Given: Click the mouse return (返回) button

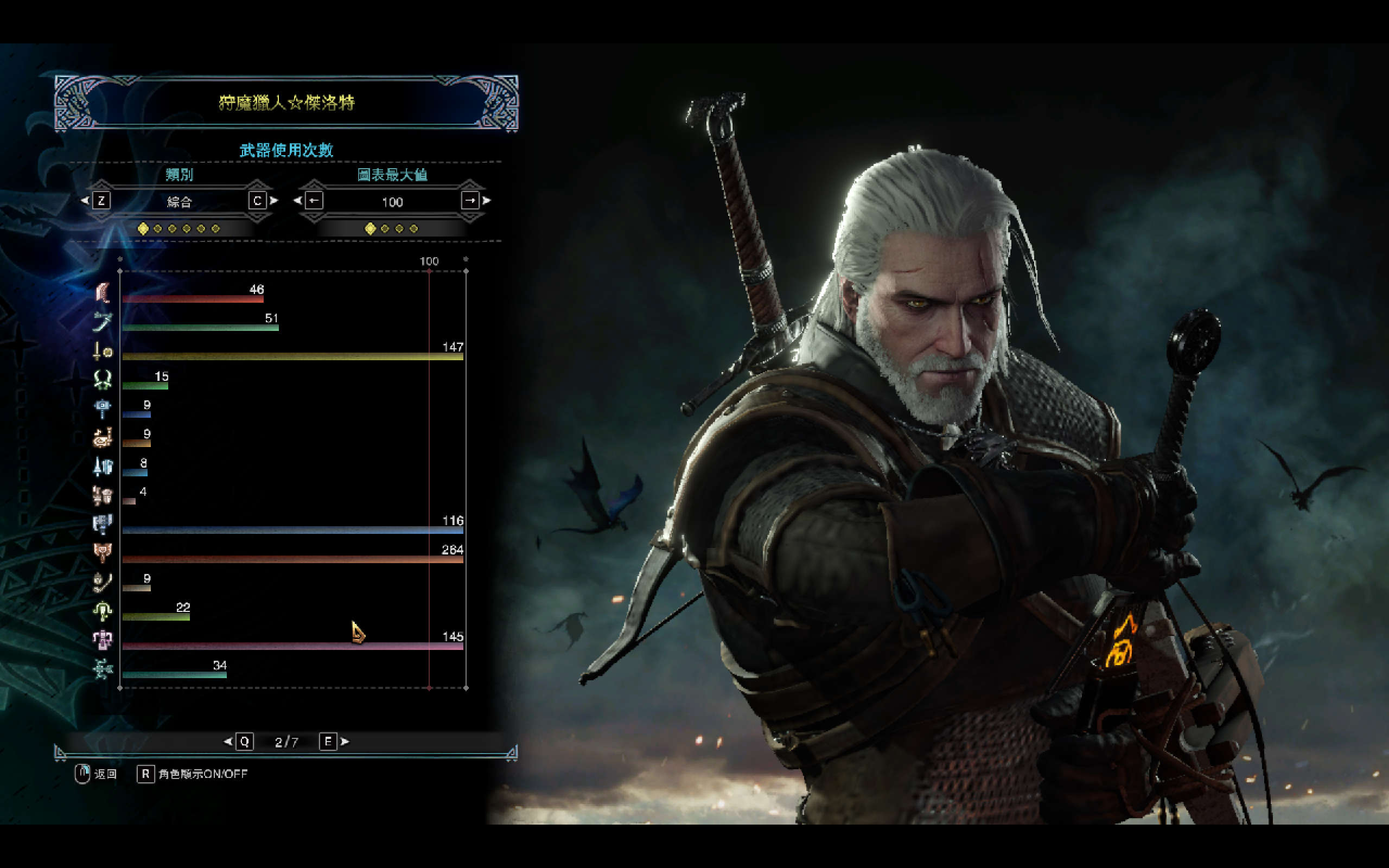Looking at the screenshot, I should tap(82, 774).
